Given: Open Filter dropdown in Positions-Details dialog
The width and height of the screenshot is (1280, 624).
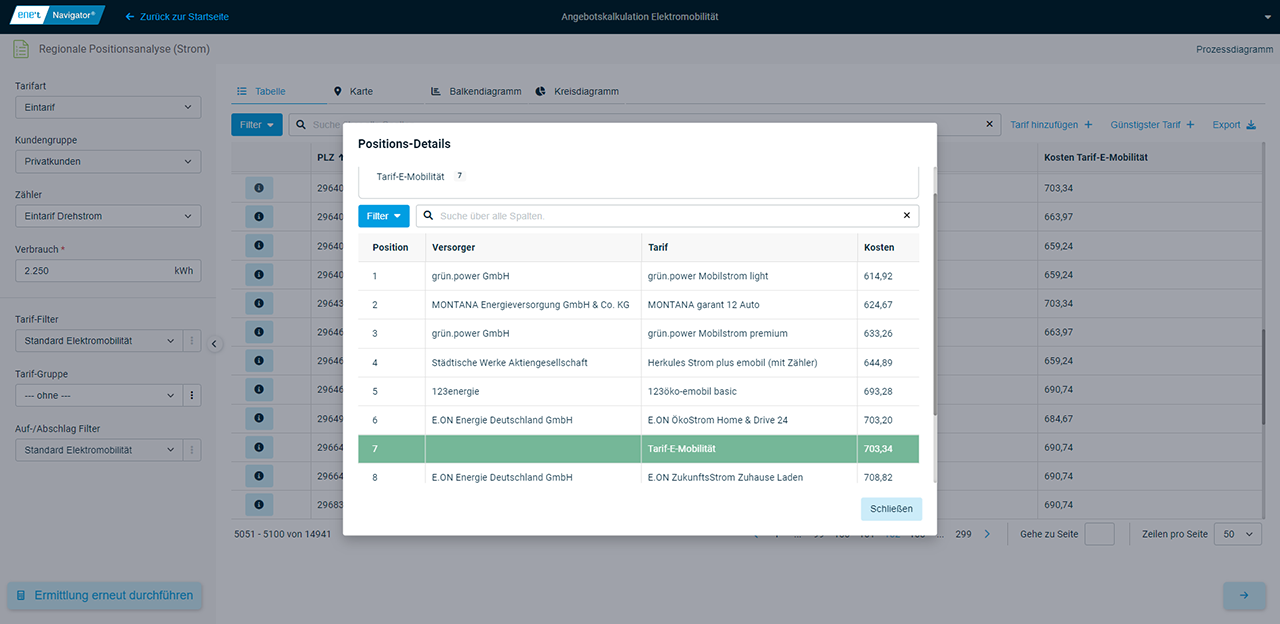Looking at the screenshot, I should point(383,216).
